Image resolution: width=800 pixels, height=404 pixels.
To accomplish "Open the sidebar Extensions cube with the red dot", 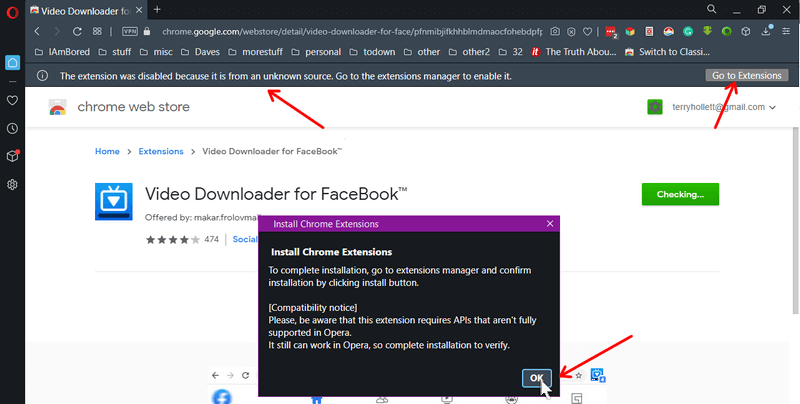I will tap(12, 156).
